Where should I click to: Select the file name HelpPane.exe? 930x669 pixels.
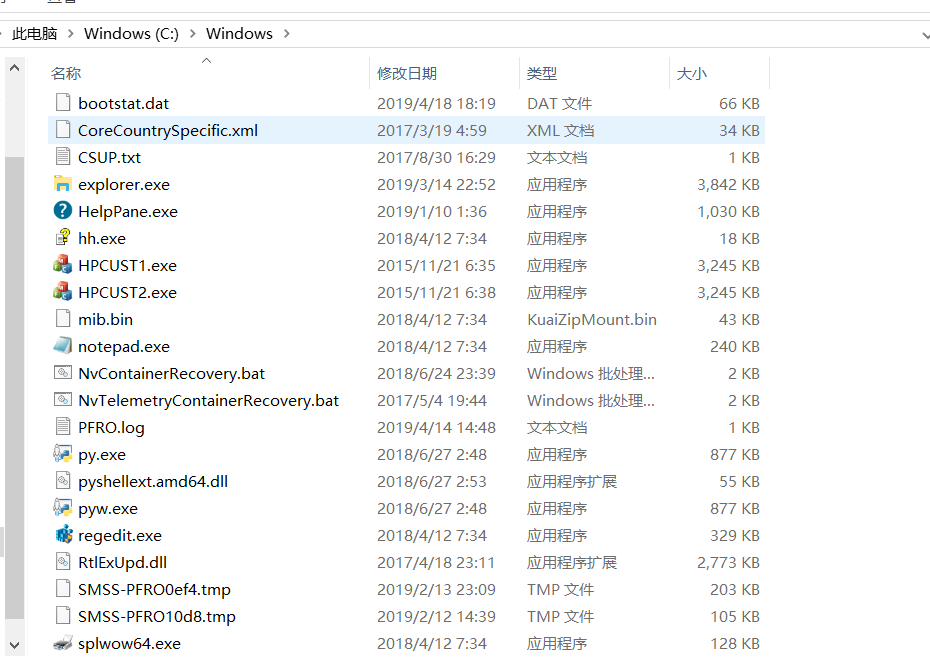pyautogui.click(x=128, y=212)
